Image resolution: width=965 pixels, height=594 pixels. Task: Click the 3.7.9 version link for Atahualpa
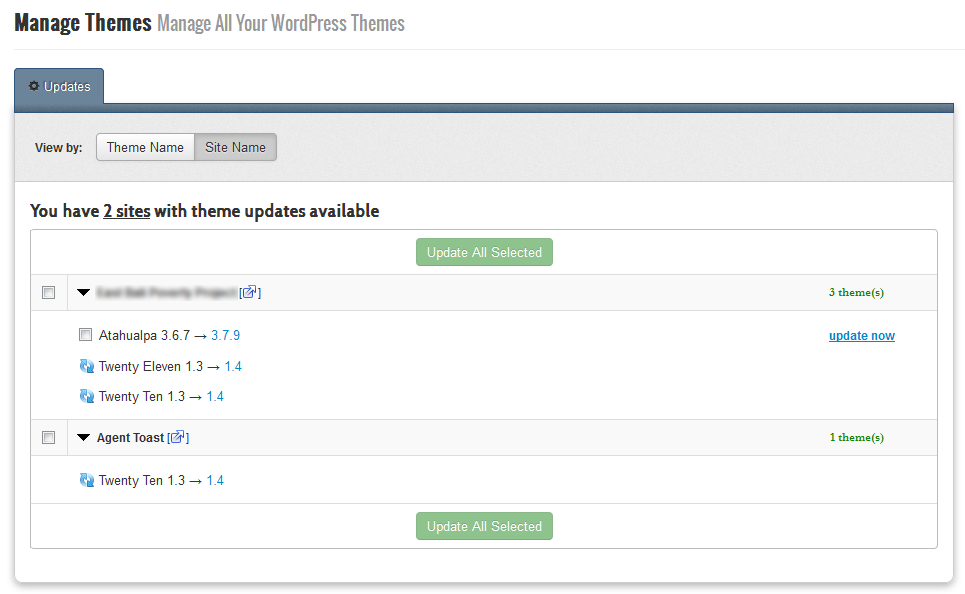[225, 335]
